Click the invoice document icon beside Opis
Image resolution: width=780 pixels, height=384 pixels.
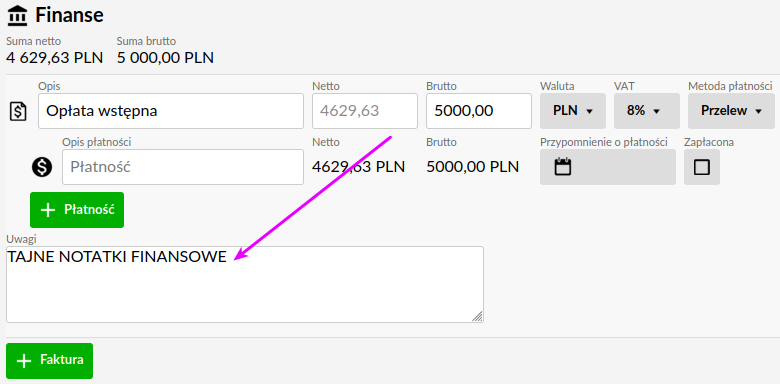click(x=18, y=111)
